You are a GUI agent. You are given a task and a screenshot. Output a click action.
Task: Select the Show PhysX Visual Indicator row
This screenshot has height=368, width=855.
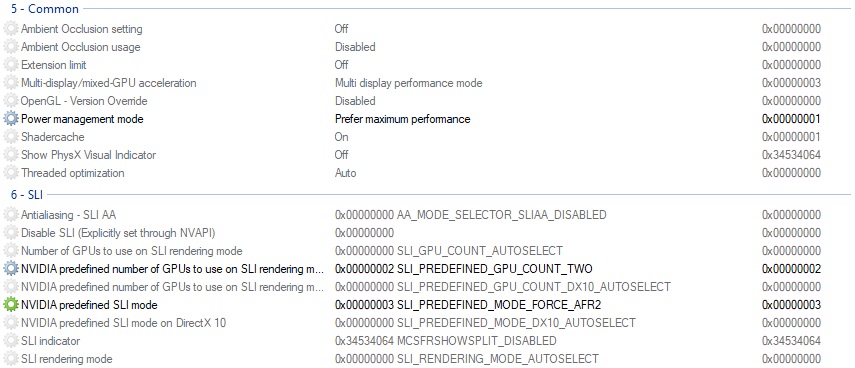[x=428, y=155]
